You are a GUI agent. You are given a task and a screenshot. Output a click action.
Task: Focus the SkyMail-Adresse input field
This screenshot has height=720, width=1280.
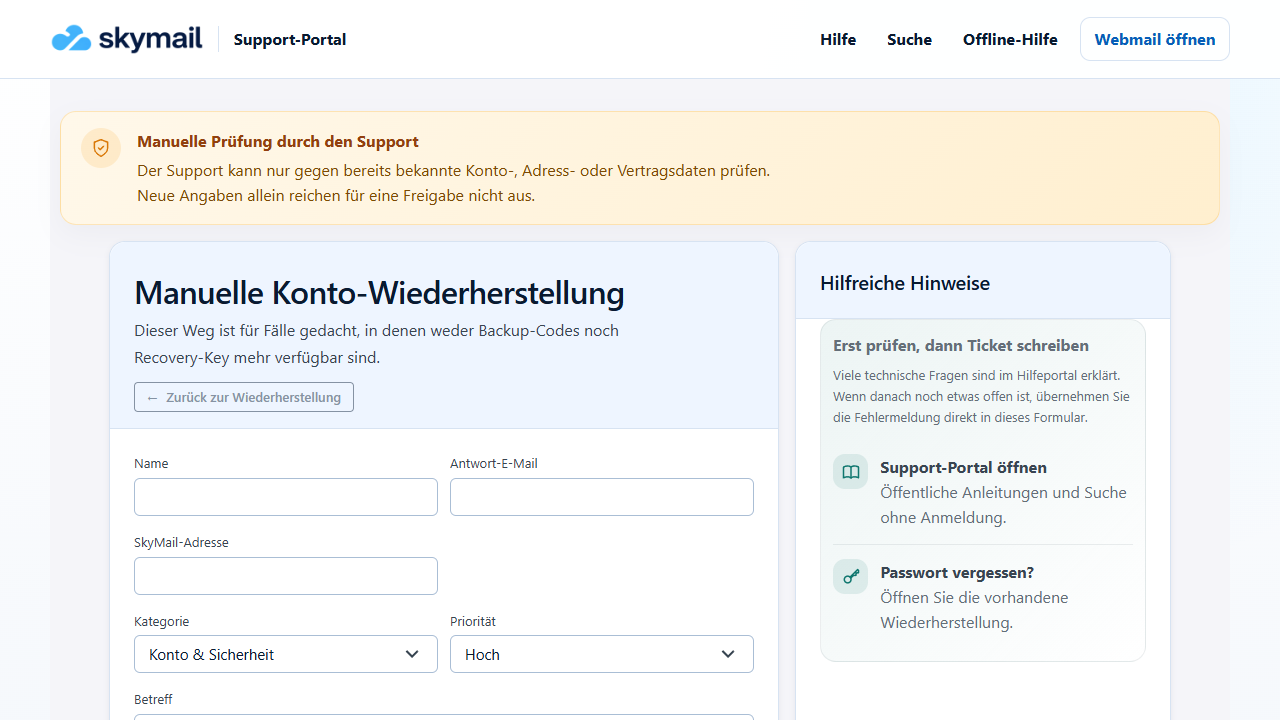click(286, 576)
